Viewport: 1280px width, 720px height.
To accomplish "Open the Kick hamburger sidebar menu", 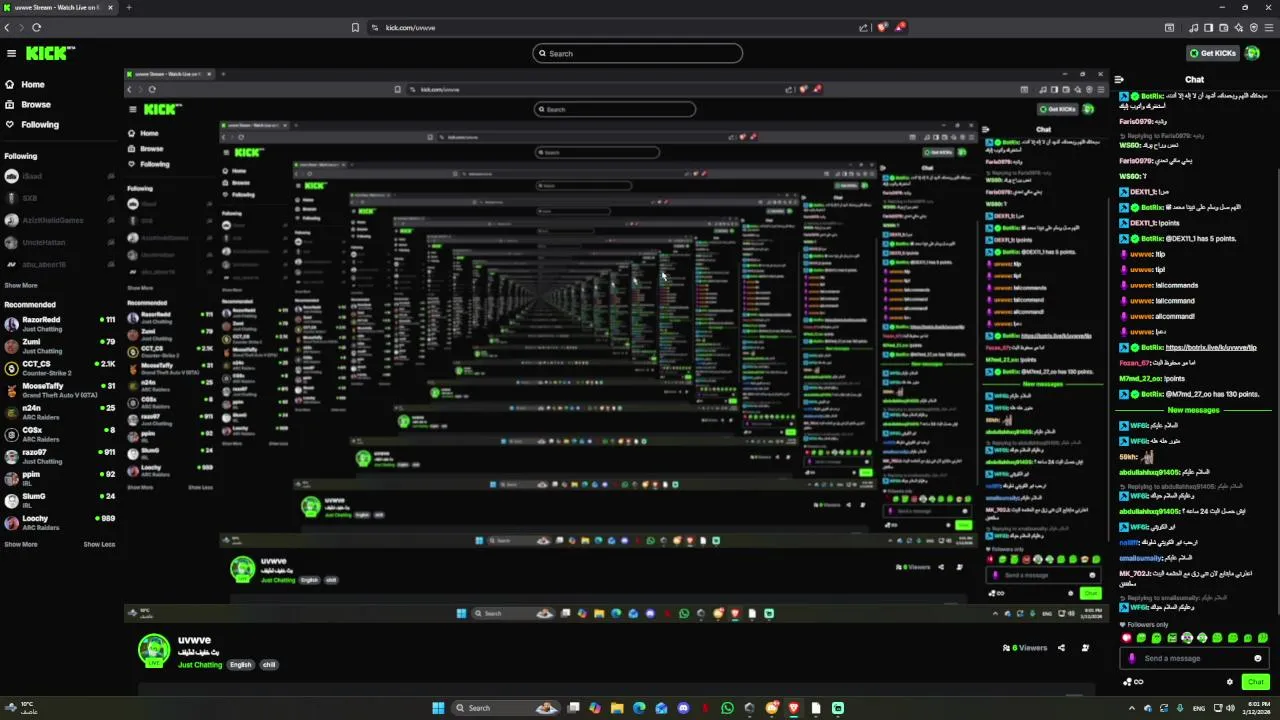I will point(11,54).
